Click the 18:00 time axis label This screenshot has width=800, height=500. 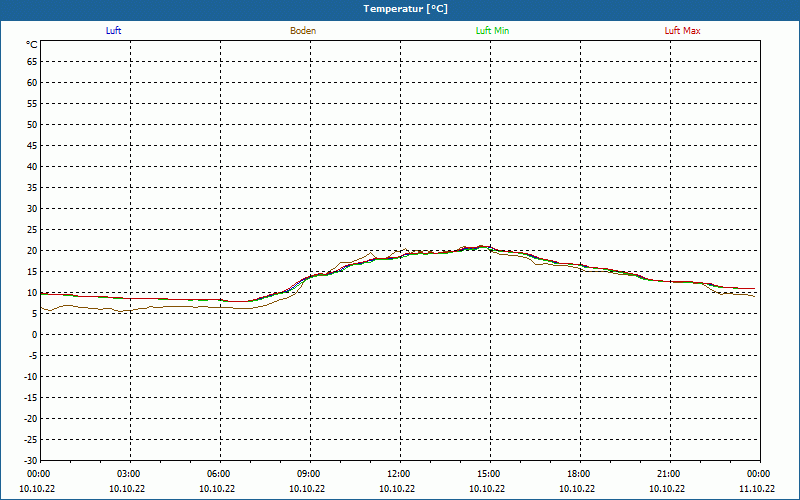point(578,474)
